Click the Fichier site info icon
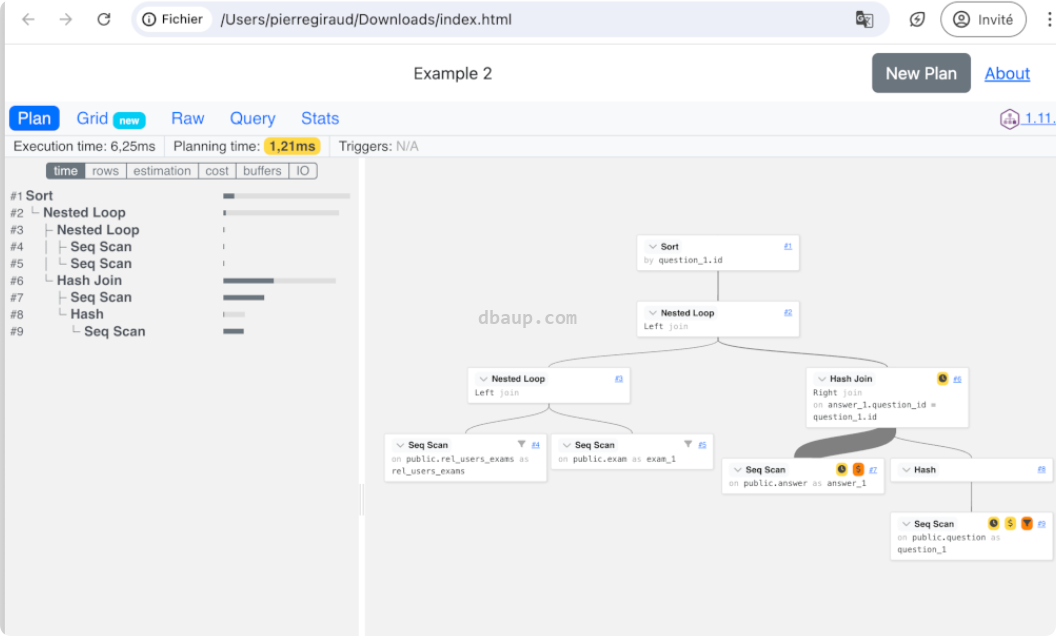1056x636 pixels. [x=149, y=20]
